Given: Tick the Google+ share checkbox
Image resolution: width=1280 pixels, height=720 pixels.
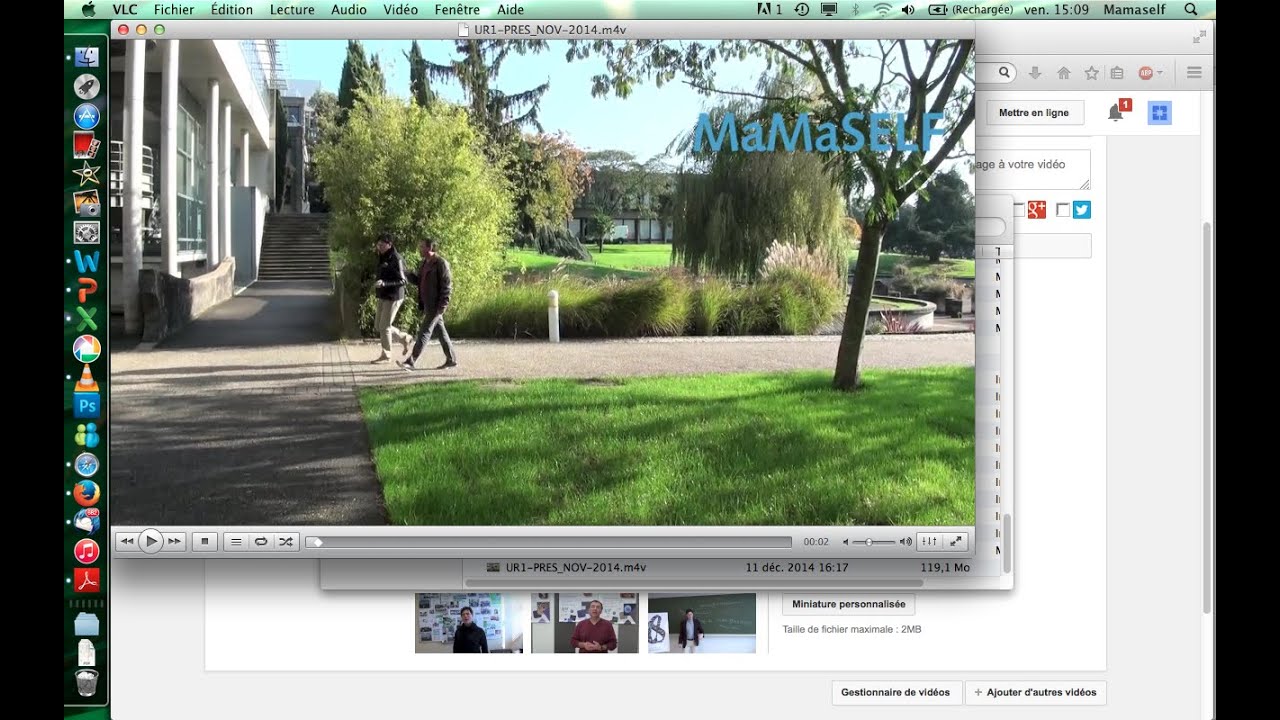Looking at the screenshot, I should coord(1019,209).
